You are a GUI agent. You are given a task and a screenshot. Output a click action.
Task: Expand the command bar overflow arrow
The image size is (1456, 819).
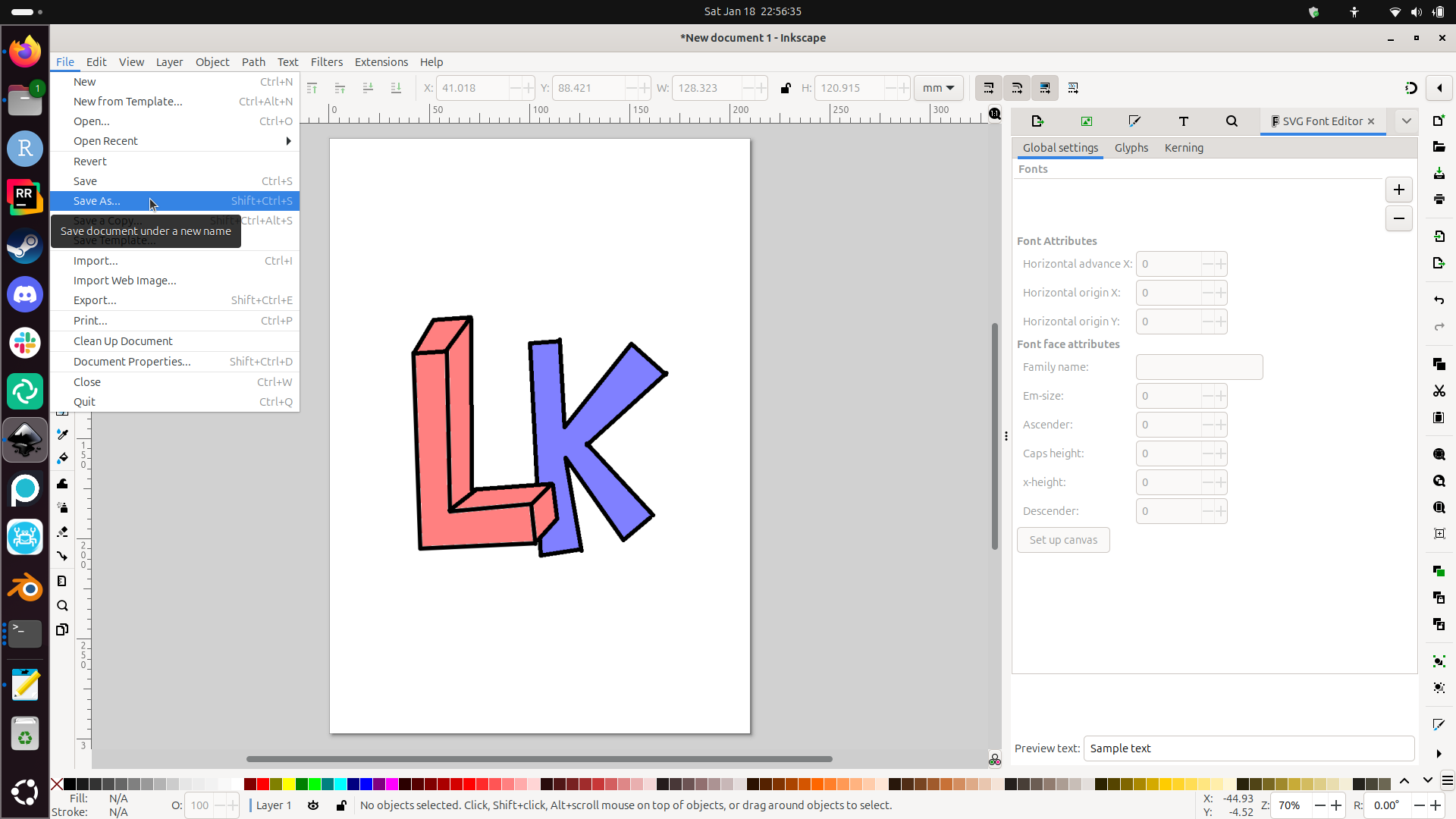tap(1439, 754)
